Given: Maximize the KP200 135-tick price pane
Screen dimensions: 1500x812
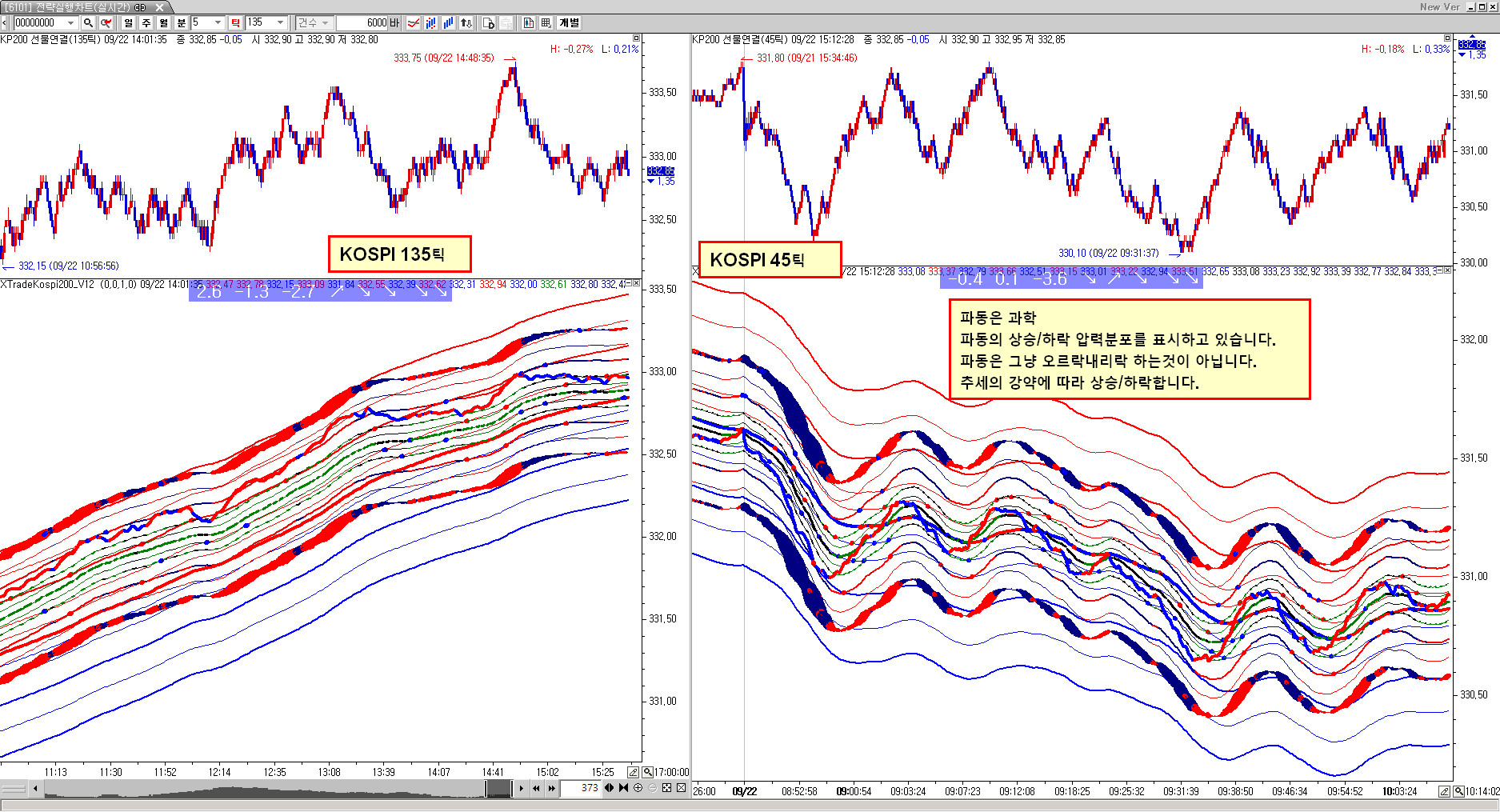Looking at the screenshot, I should [637, 38].
